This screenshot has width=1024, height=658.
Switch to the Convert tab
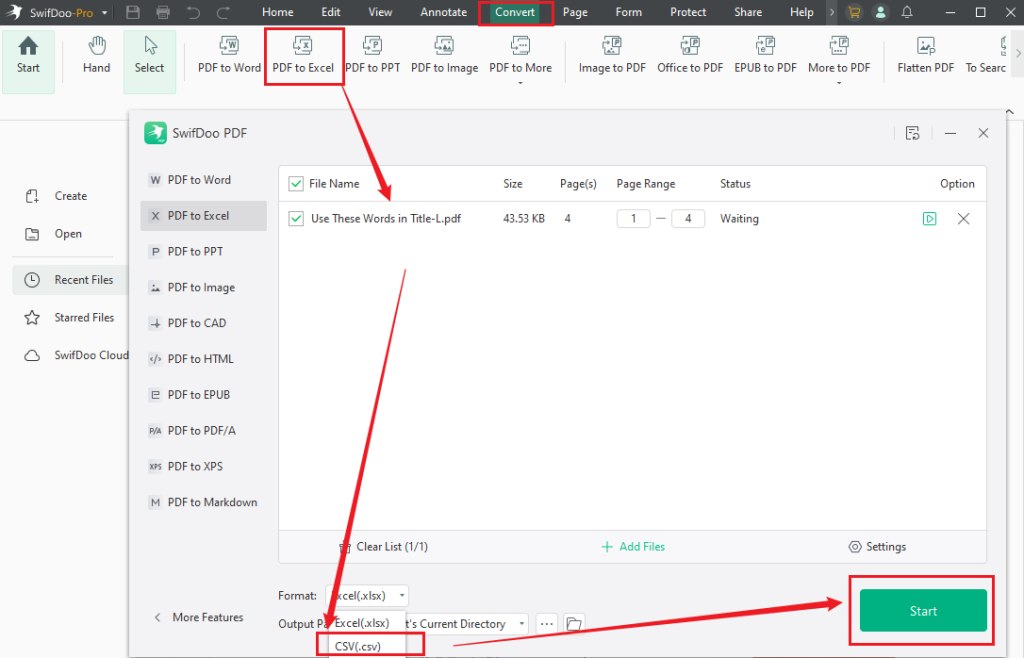pyautogui.click(x=515, y=12)
